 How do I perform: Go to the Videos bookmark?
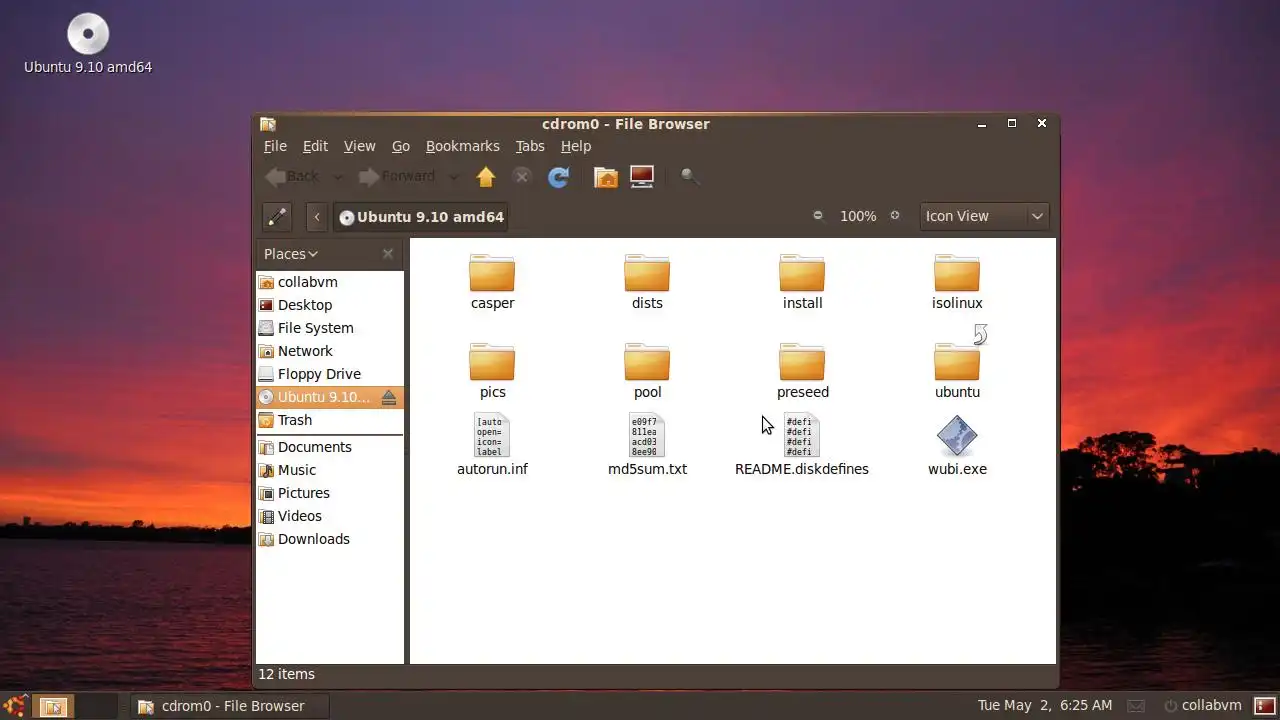point(330,516)
